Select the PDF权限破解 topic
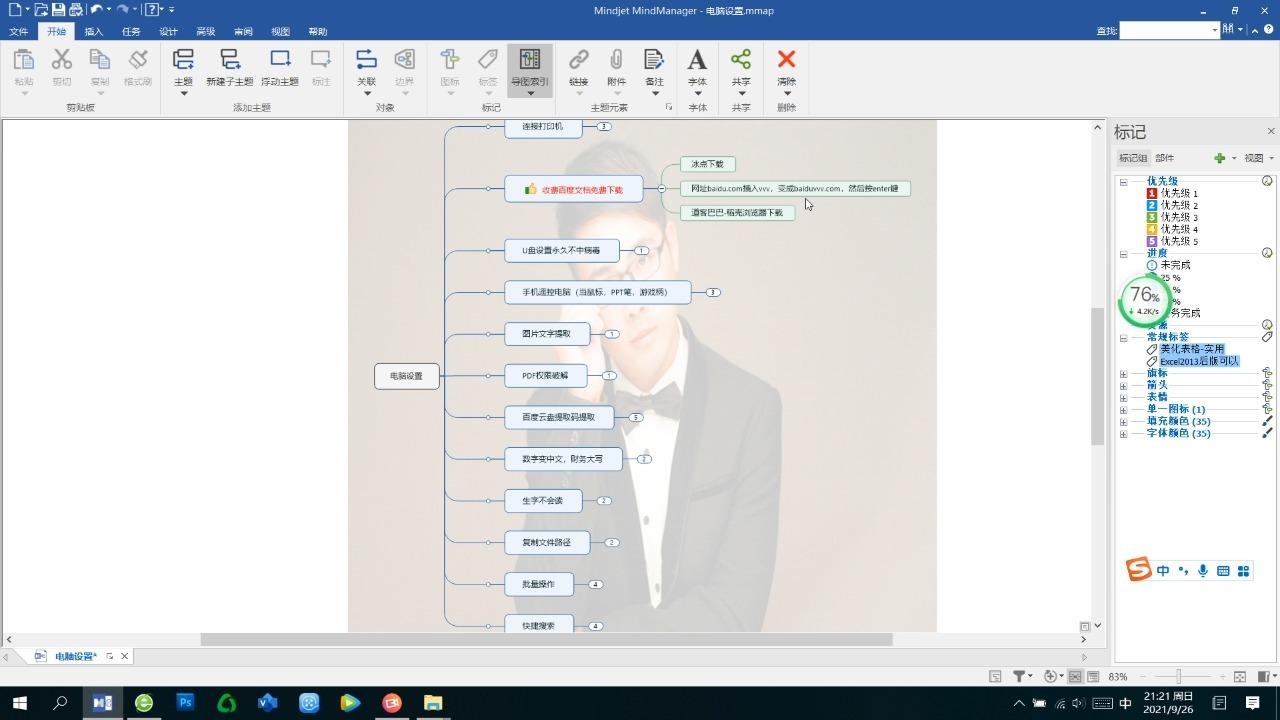Screen dimensions: 1280x720 click(545, 376)
